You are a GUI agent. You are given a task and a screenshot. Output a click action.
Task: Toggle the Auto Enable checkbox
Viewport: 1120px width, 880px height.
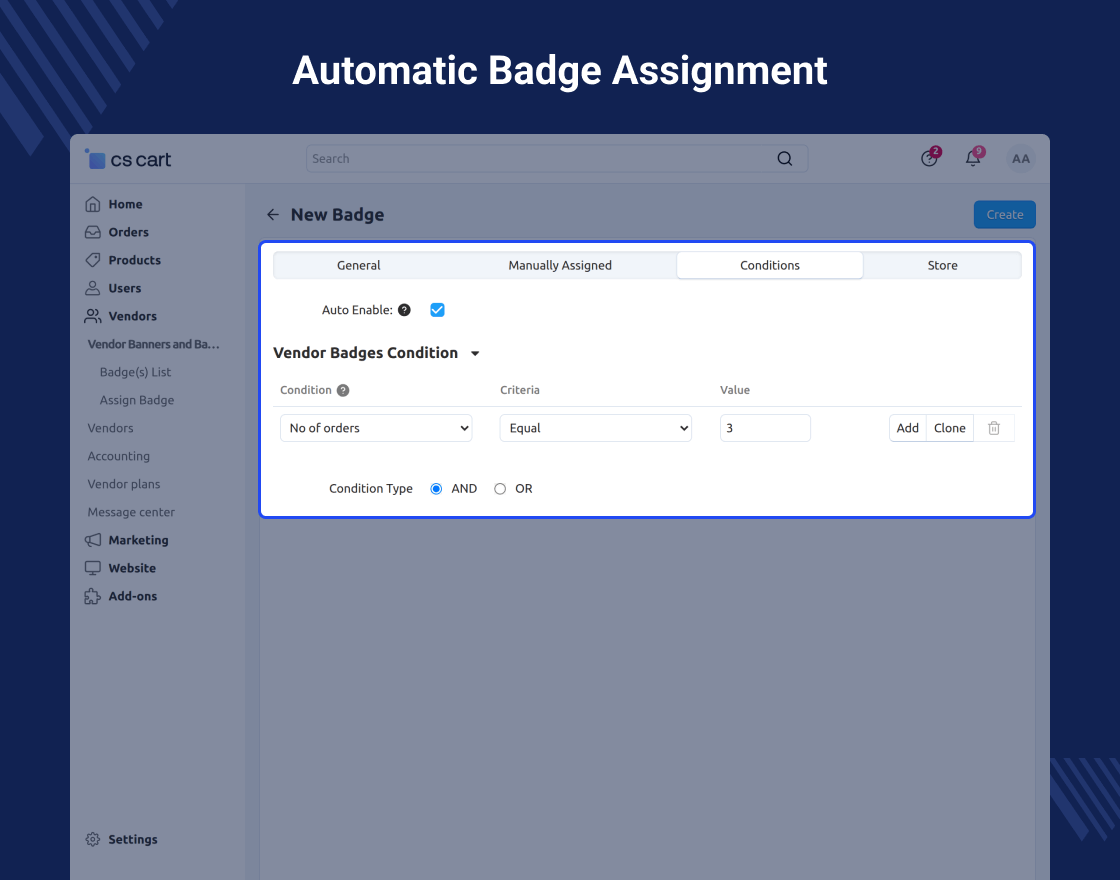click(x=437, y=310)
